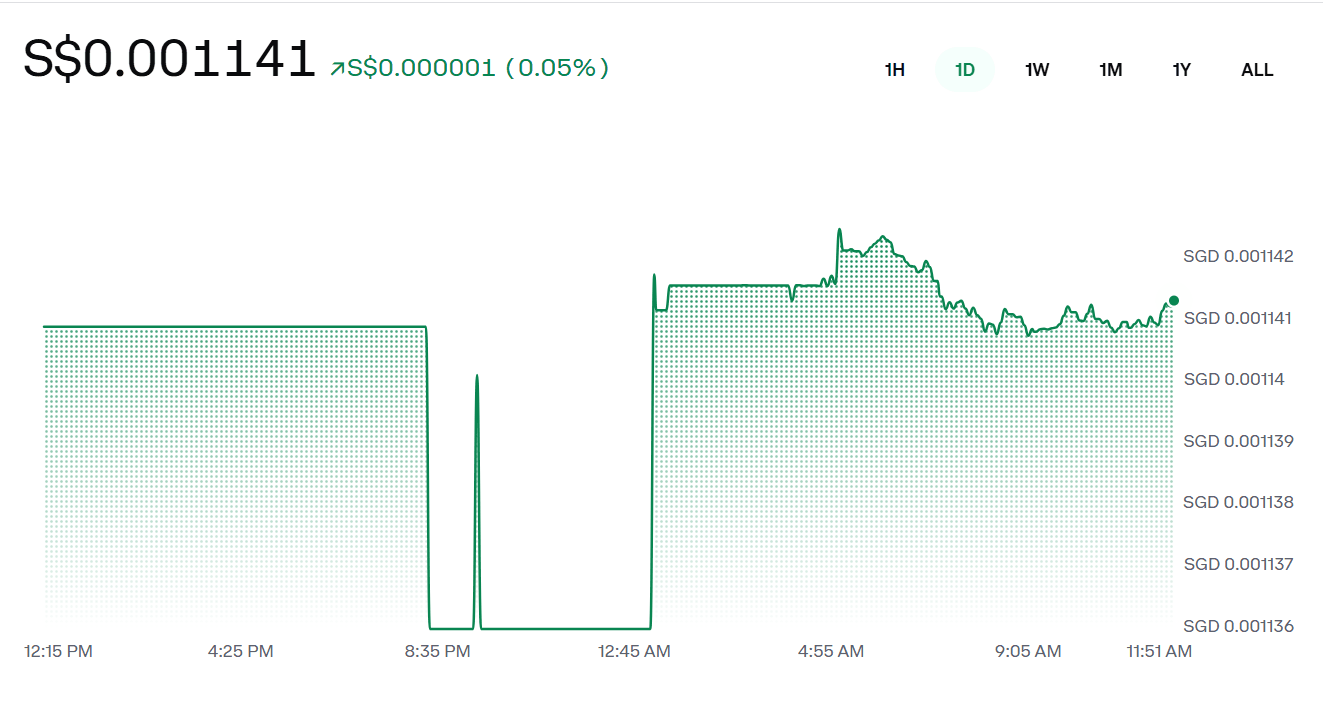Screen dimensions: 1323x705
Task: Click the 11:51 AM time label
Action: click(x=1159, y=651)
